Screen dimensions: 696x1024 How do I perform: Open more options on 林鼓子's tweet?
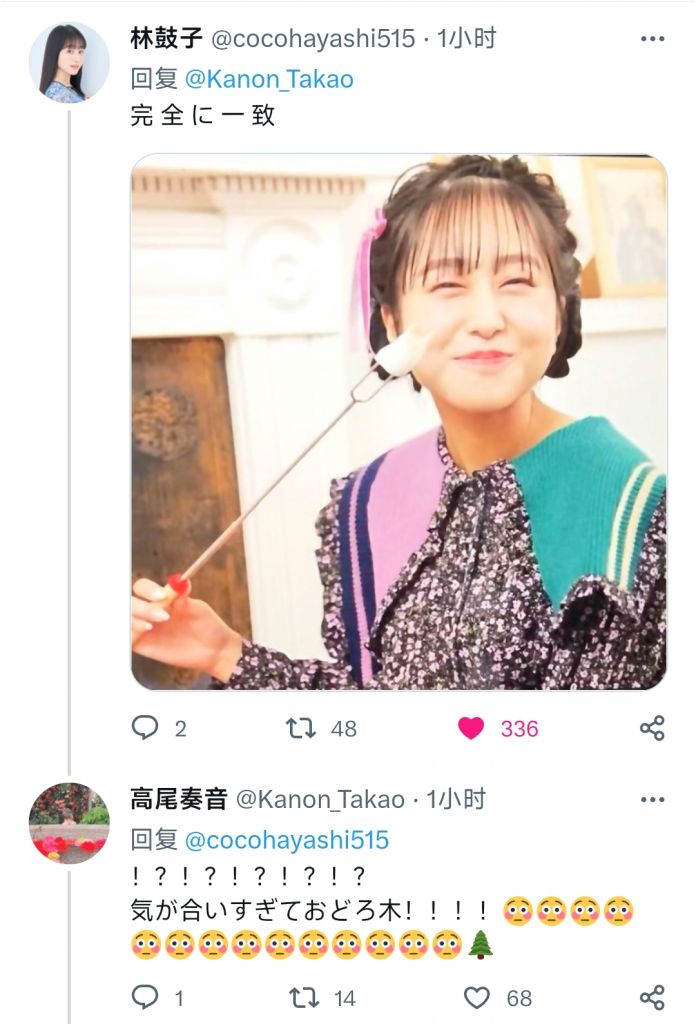pos(652,40)
